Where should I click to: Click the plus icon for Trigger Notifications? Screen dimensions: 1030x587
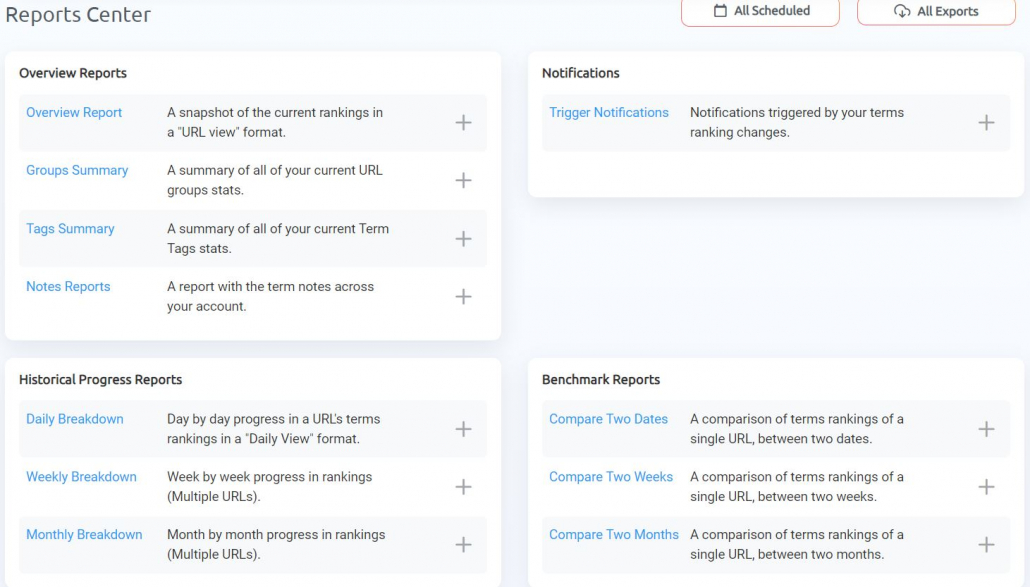click(x=986, y=123)
